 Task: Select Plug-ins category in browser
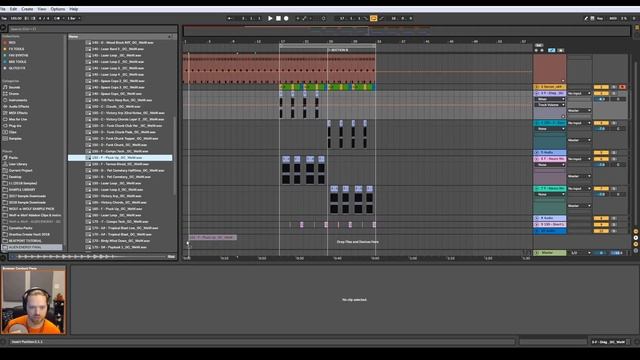click(x=15, y=126)
